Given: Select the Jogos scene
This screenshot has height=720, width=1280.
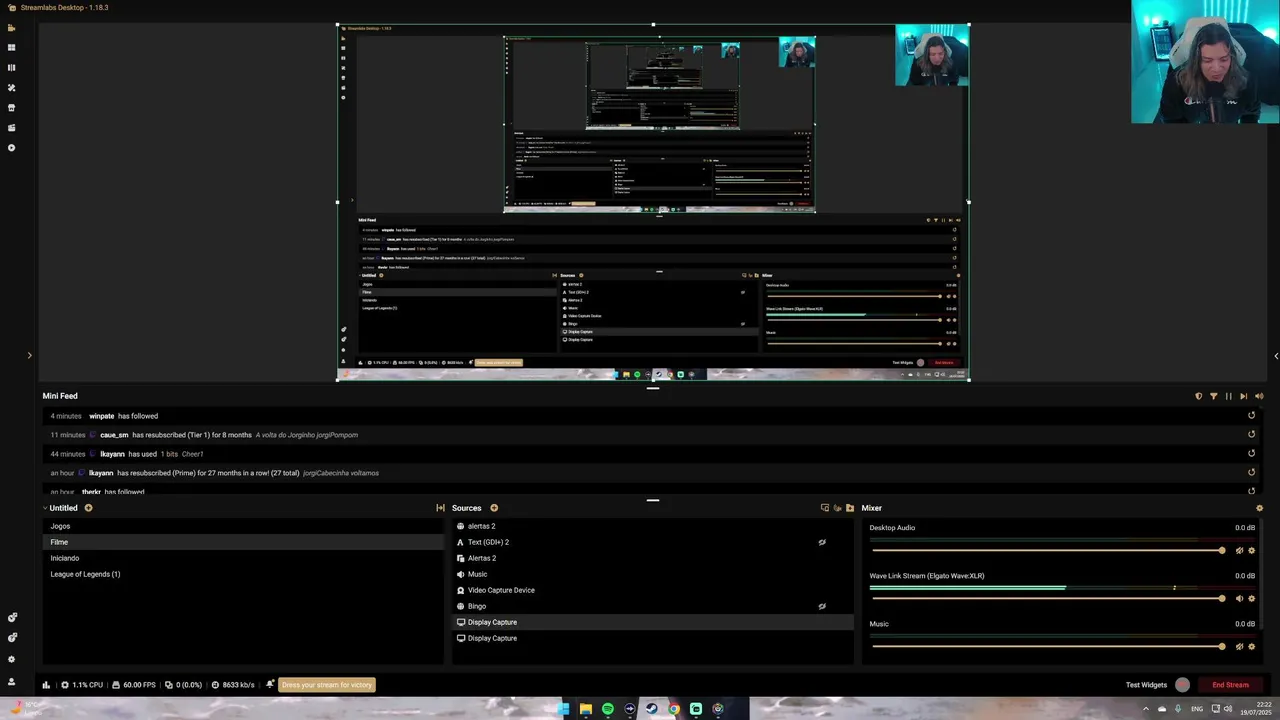Looking at the screenshot, I should (243, 526).
